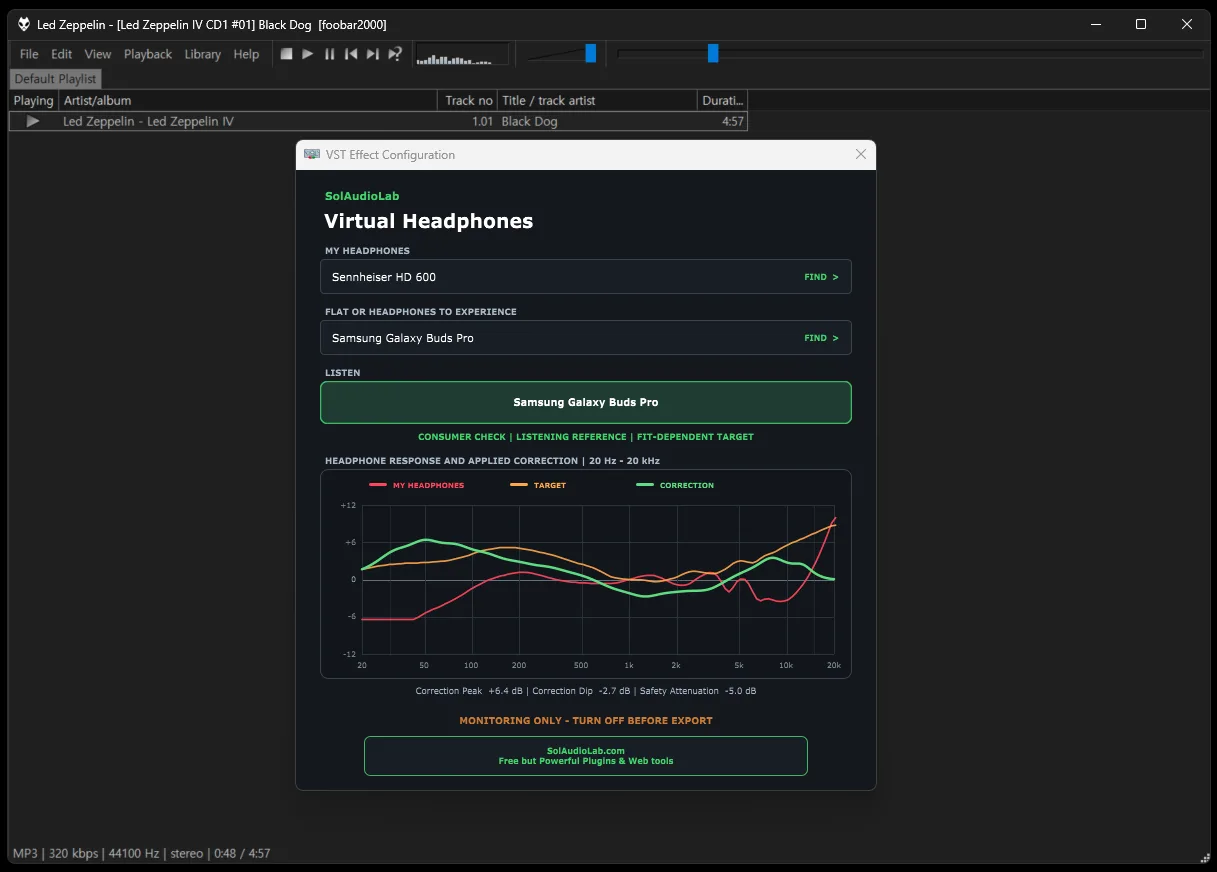1217x872 pixels.
Task: Close the VST Effect Configuration dialog
Action: 861,154
